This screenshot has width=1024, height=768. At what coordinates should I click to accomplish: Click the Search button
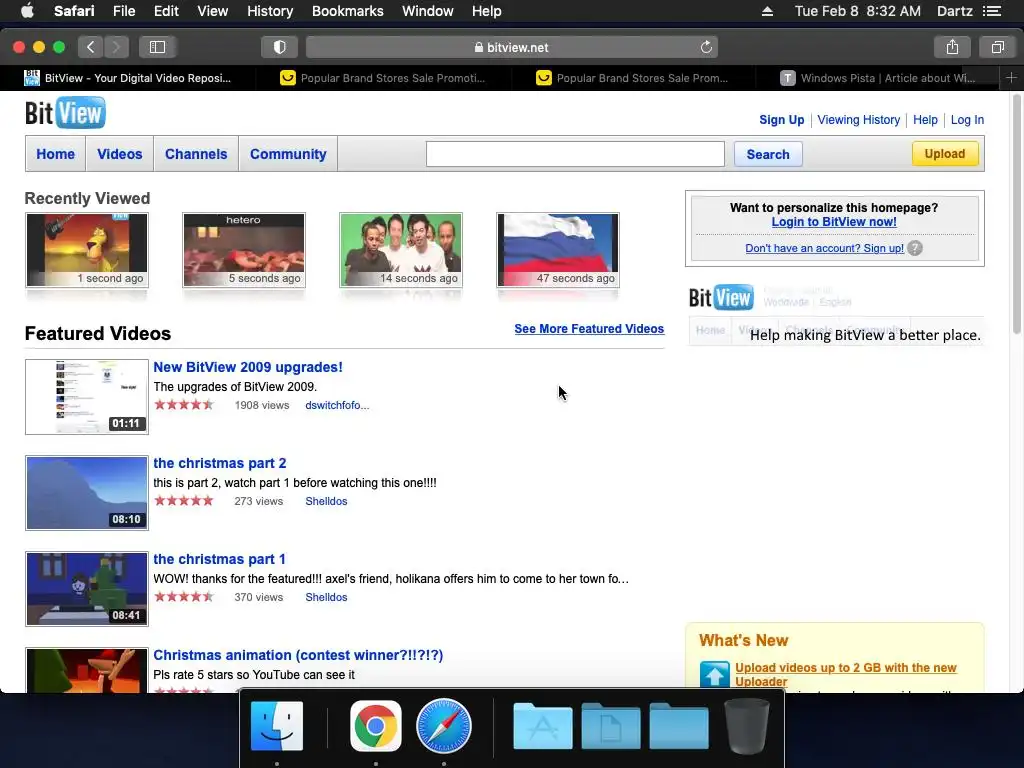click(x=768, y=154)
